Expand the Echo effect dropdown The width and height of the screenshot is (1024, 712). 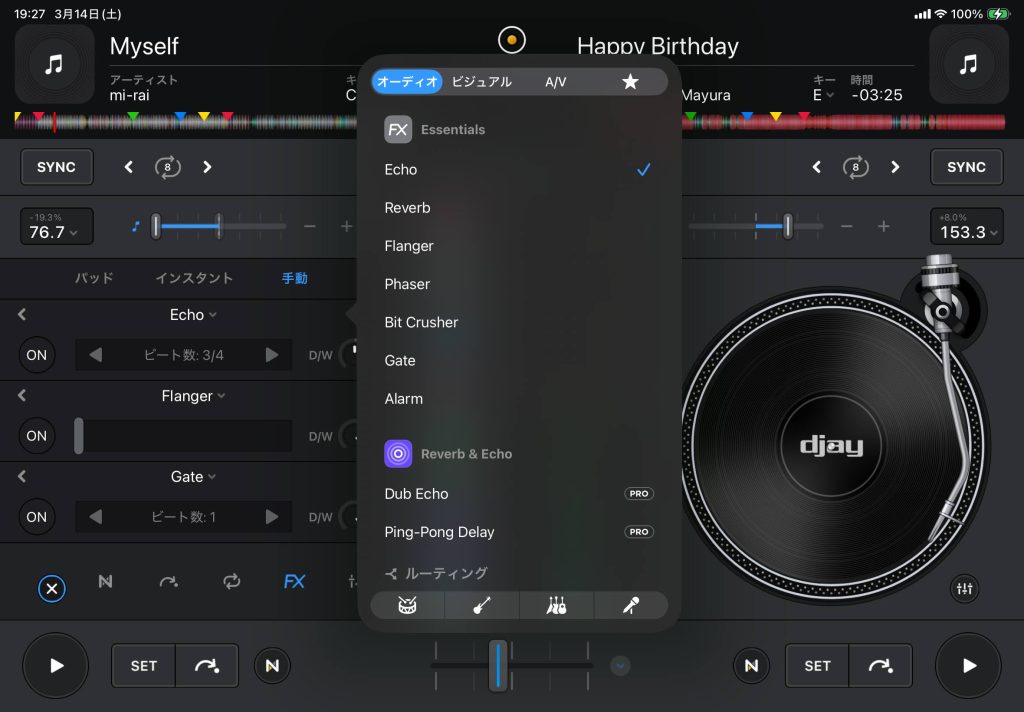193,315
